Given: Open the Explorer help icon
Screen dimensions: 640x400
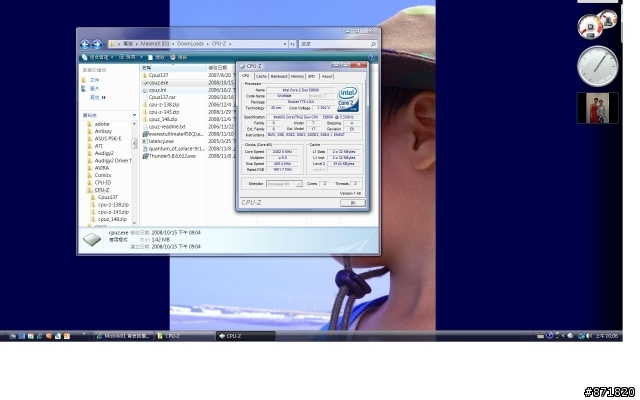Looking at the screenshot, I should point(371,58).
